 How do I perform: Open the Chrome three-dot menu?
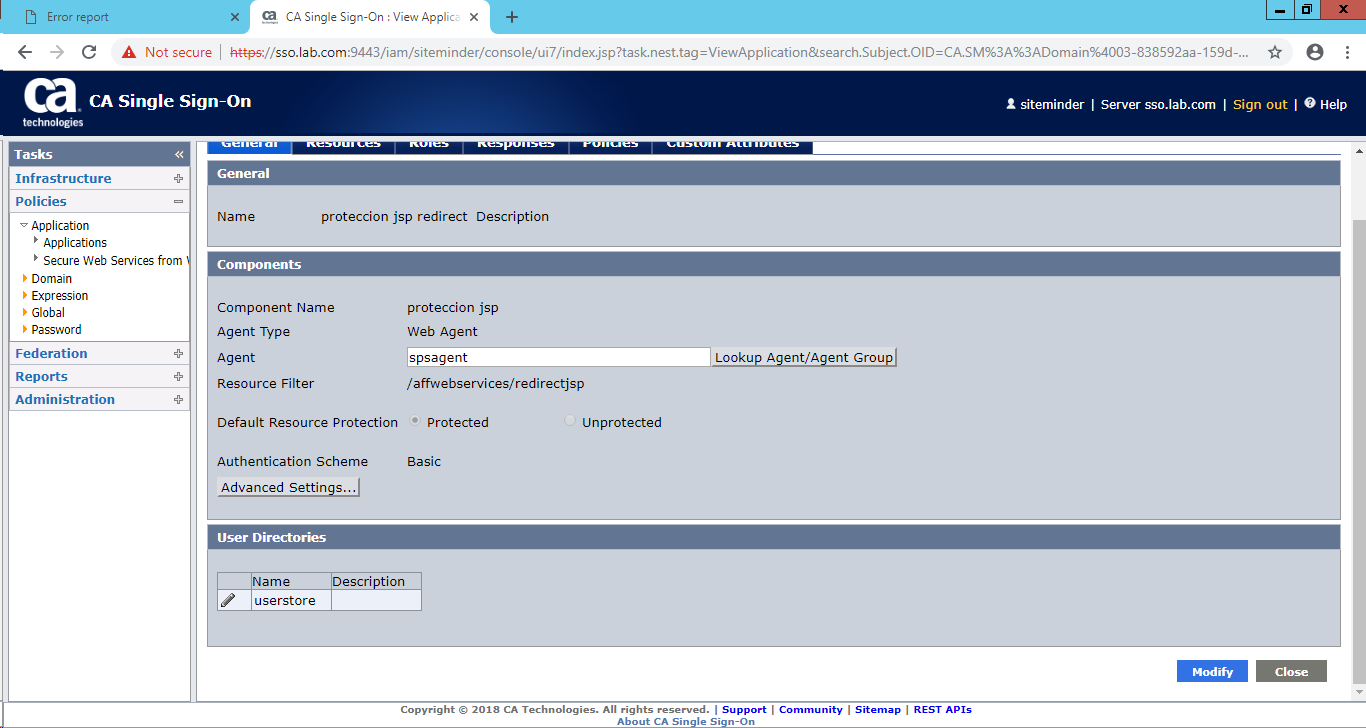coord(1347,52)
